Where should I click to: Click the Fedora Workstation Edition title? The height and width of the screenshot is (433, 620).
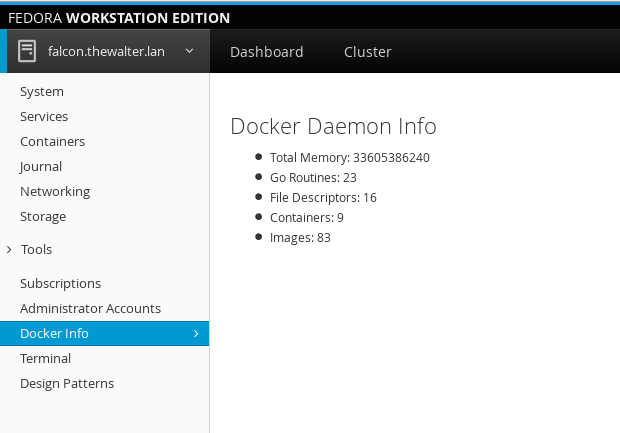pyautogui.click(x=119, y=18)
